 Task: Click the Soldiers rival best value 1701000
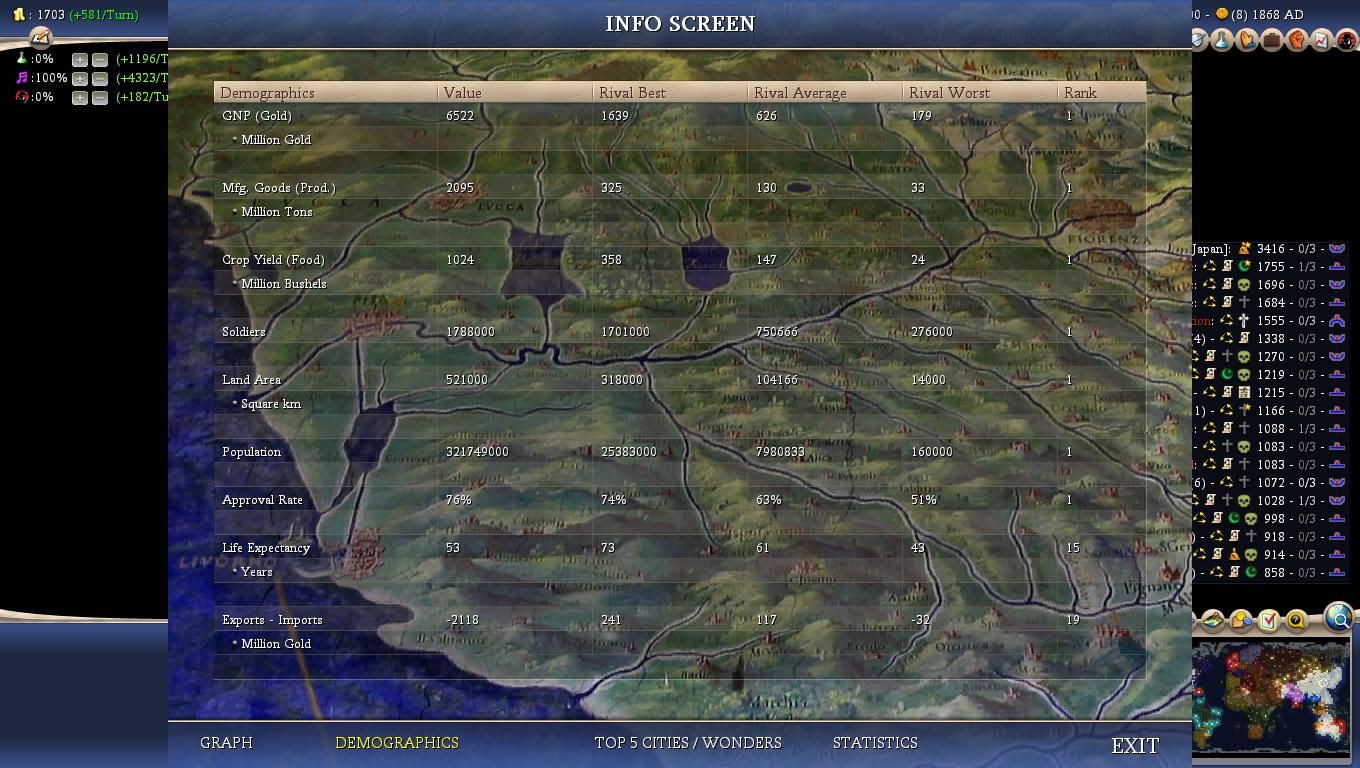[625, 332]
